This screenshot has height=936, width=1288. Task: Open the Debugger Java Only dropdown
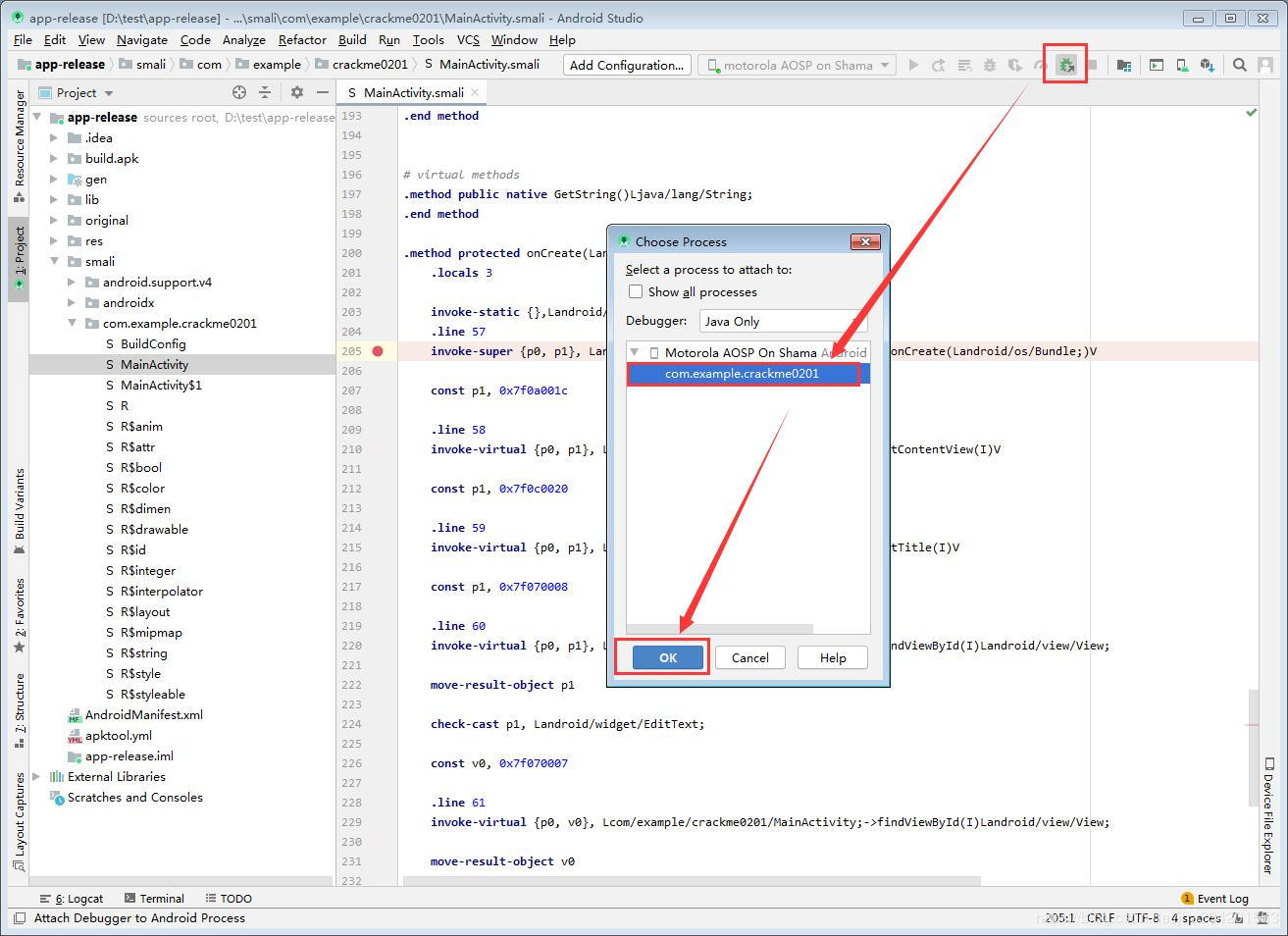(x=783, y=321)
